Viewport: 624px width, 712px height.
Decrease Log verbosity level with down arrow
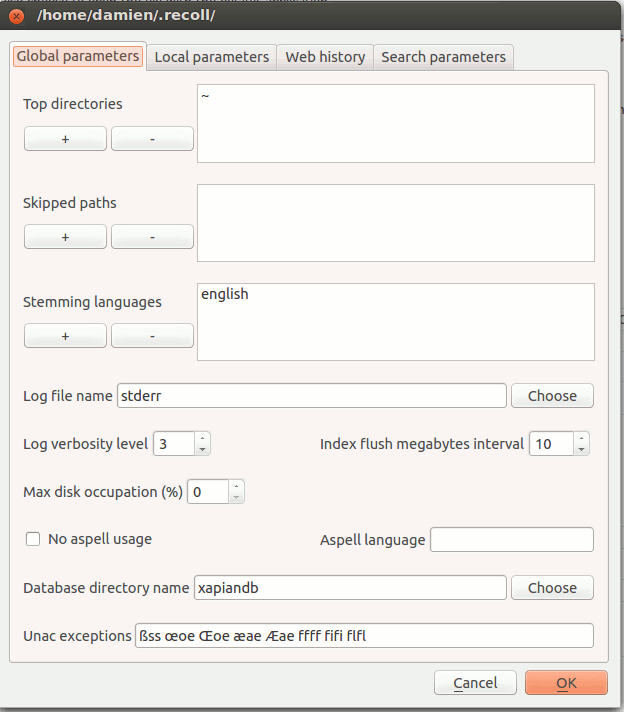pos(203,450)
